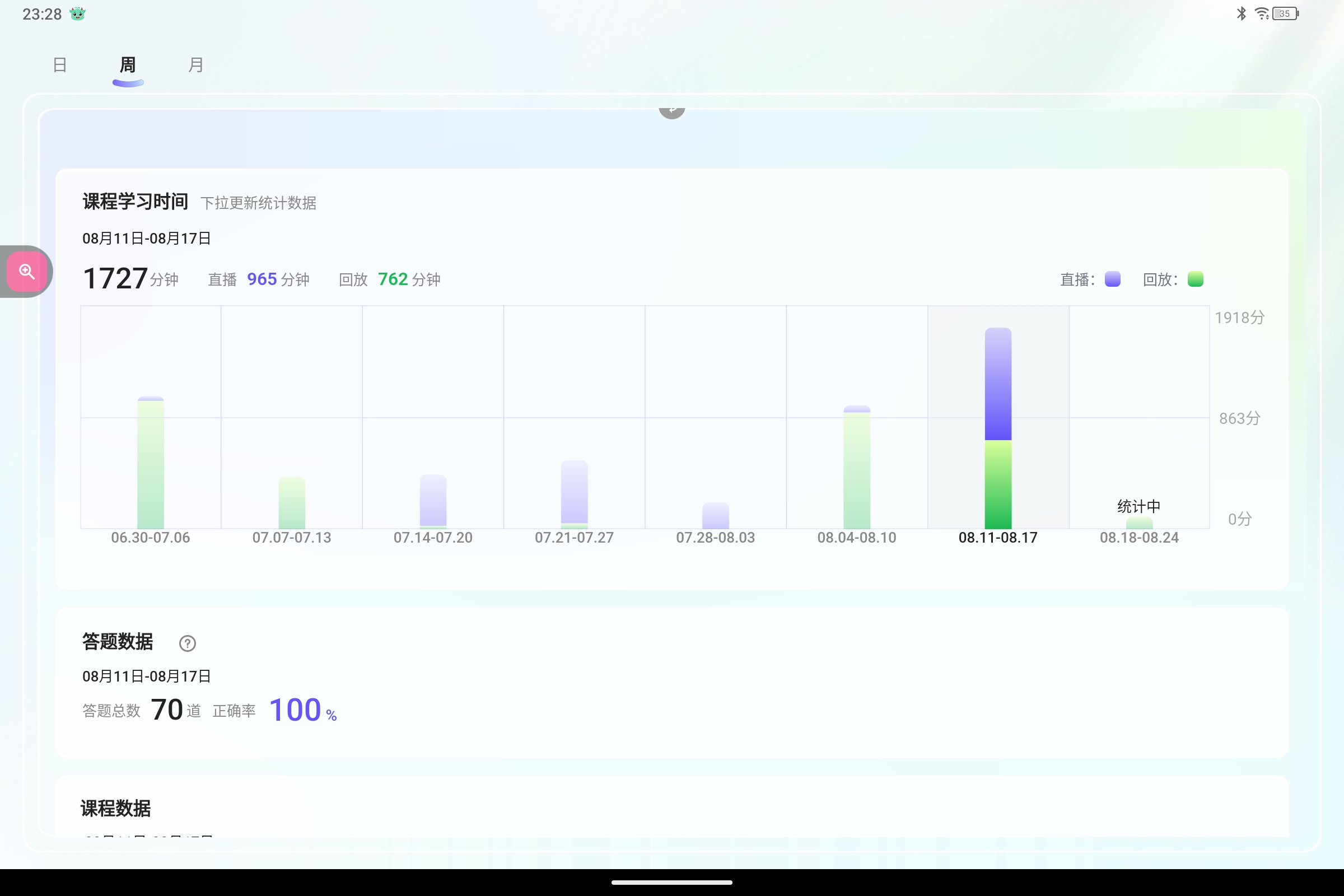
Task: Select the 08.18-08.24 统计中 bar
Action: pyautogui.click(x=1139, y=522)
